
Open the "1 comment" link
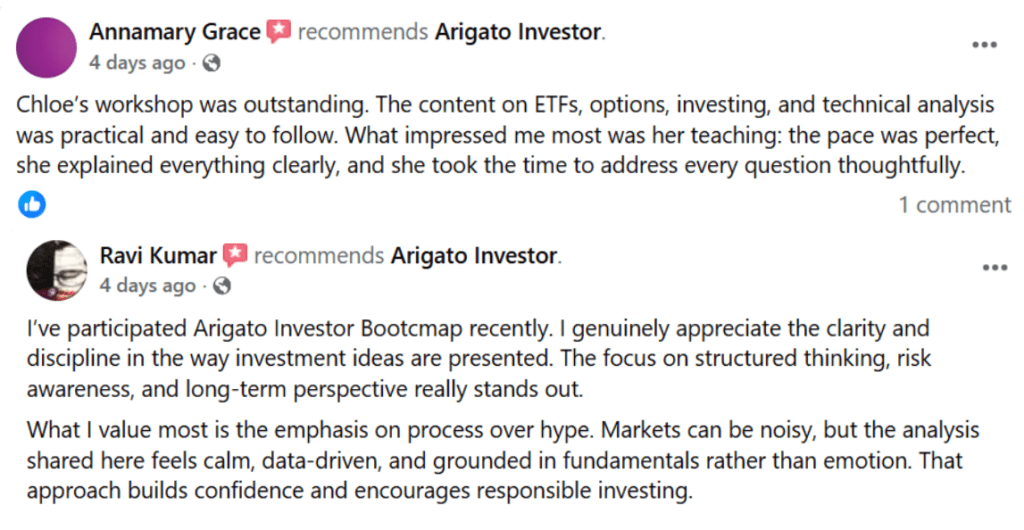coord(954,205)
